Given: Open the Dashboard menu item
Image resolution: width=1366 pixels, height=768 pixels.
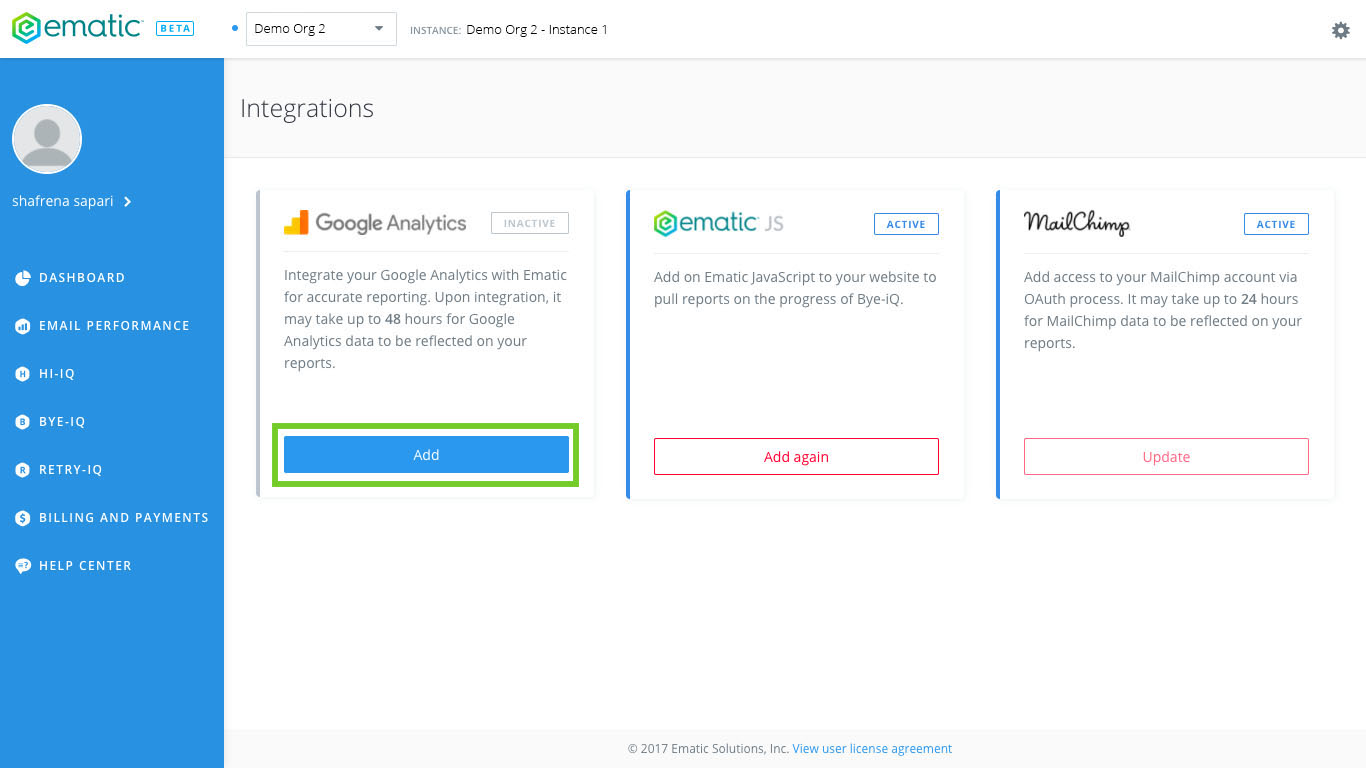Looking at the screenshot, I should 82,278.
